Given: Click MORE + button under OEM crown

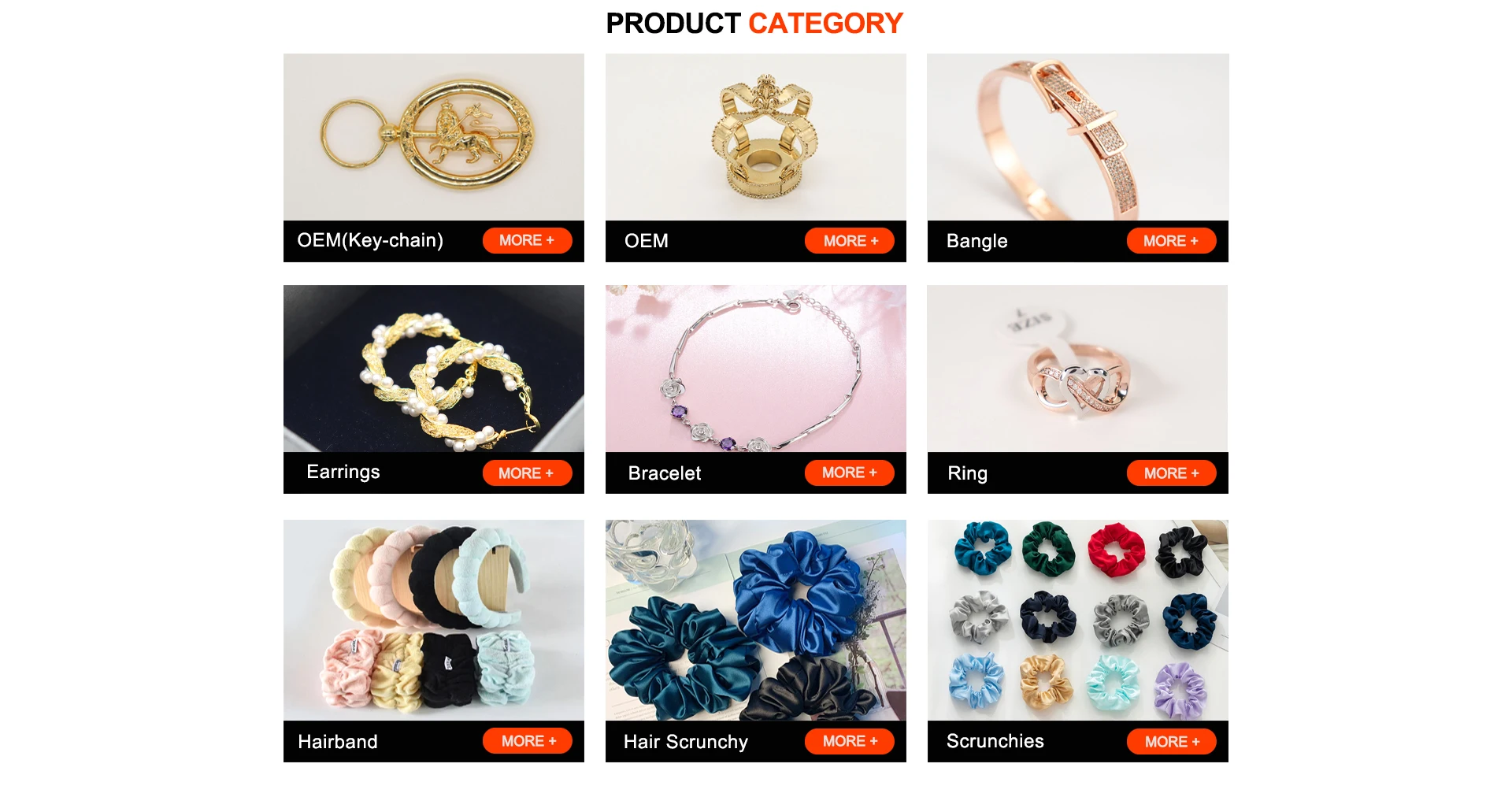Looking at the screenshot, I should (850, 241).
